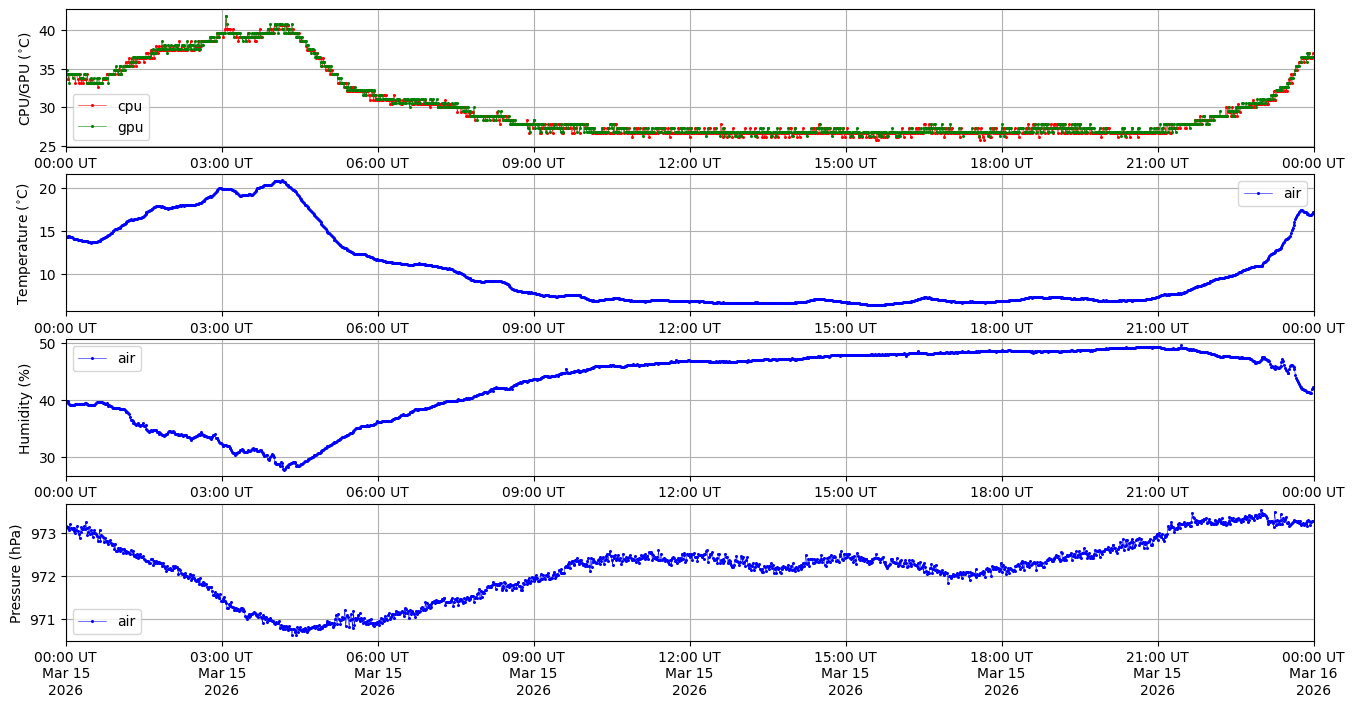Click the green gpu legend marker

click(93, 127)
